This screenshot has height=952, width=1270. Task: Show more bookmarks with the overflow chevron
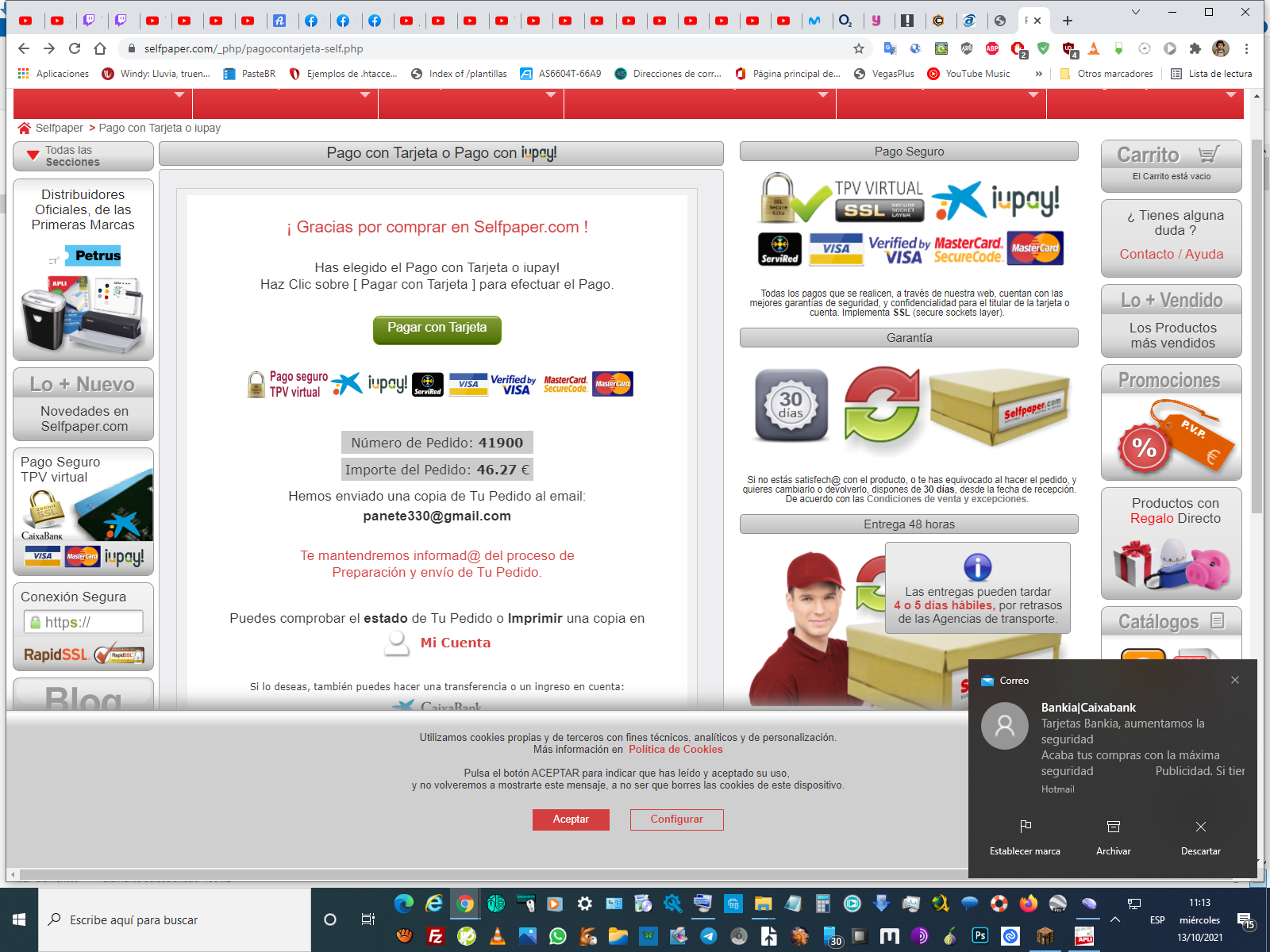1038,74
